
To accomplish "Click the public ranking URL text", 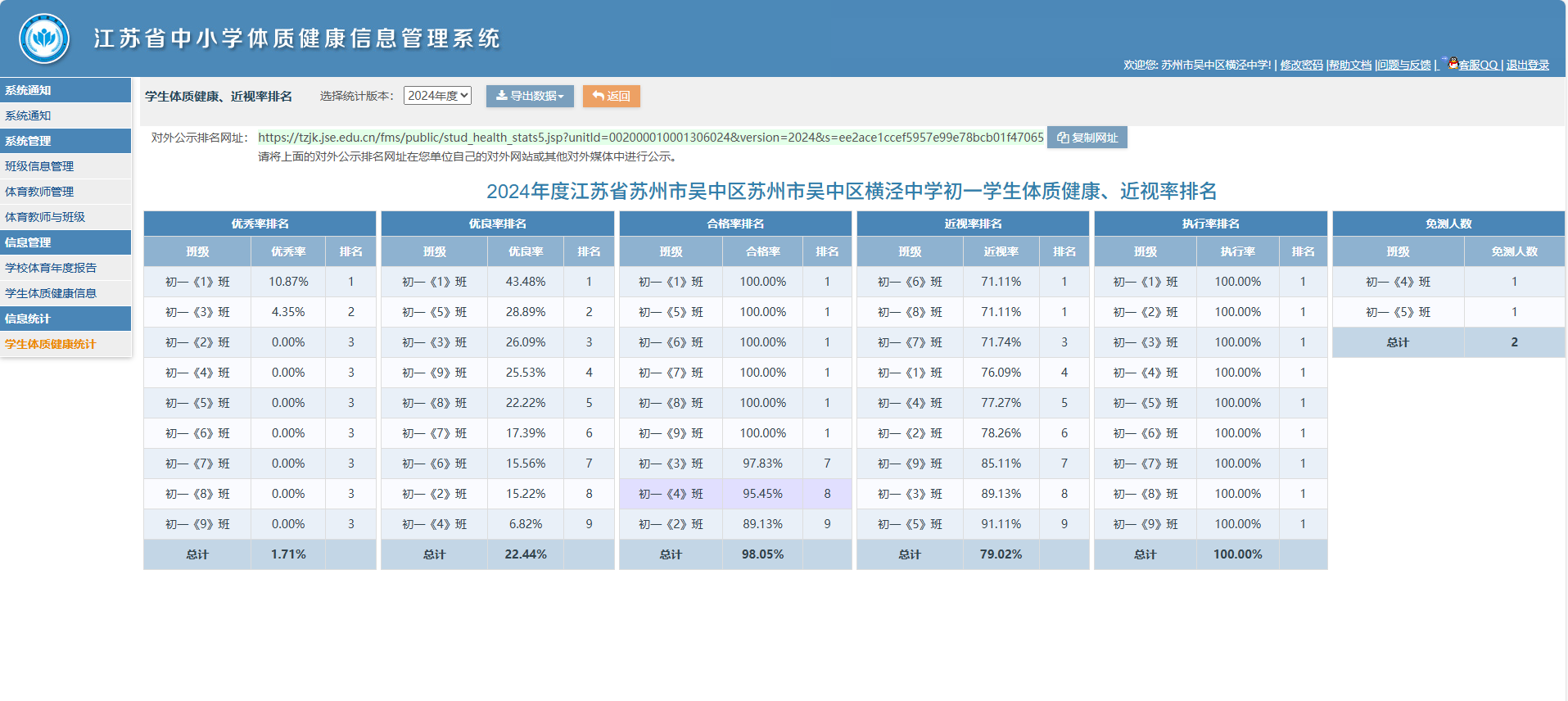I will pos(651,138).
